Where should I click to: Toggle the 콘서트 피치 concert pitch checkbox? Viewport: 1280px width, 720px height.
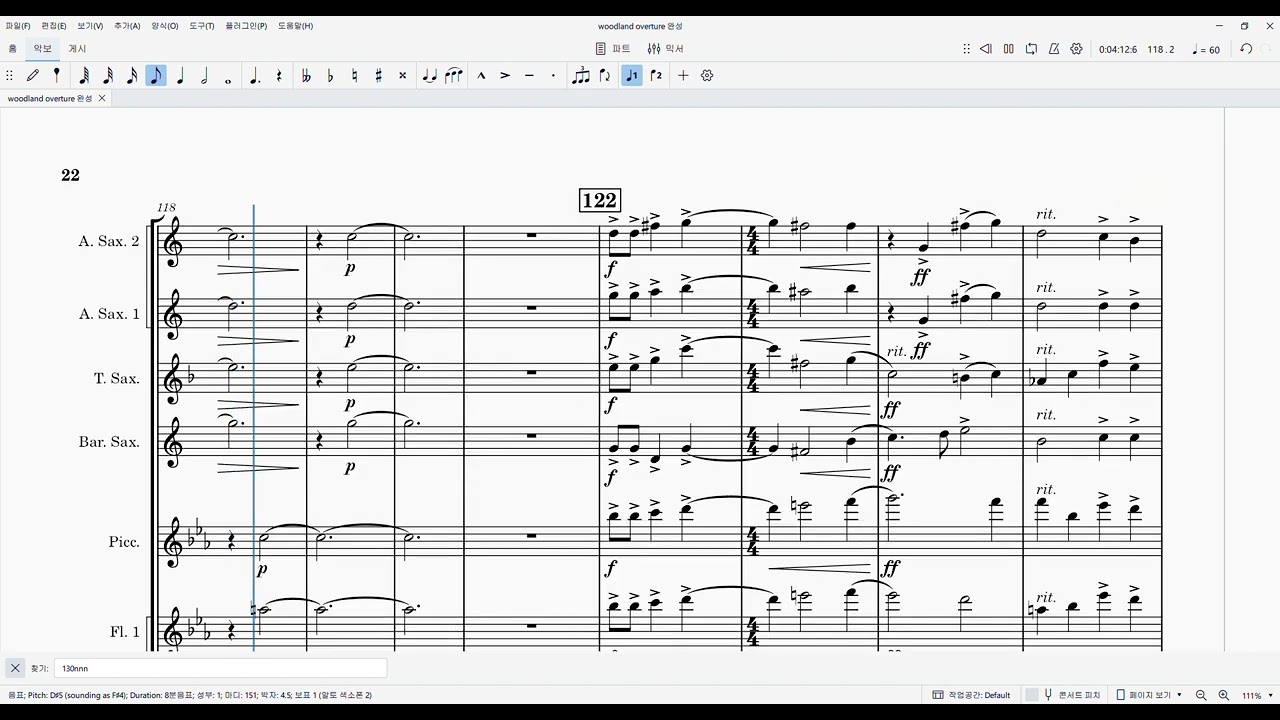click(1031, 695)
